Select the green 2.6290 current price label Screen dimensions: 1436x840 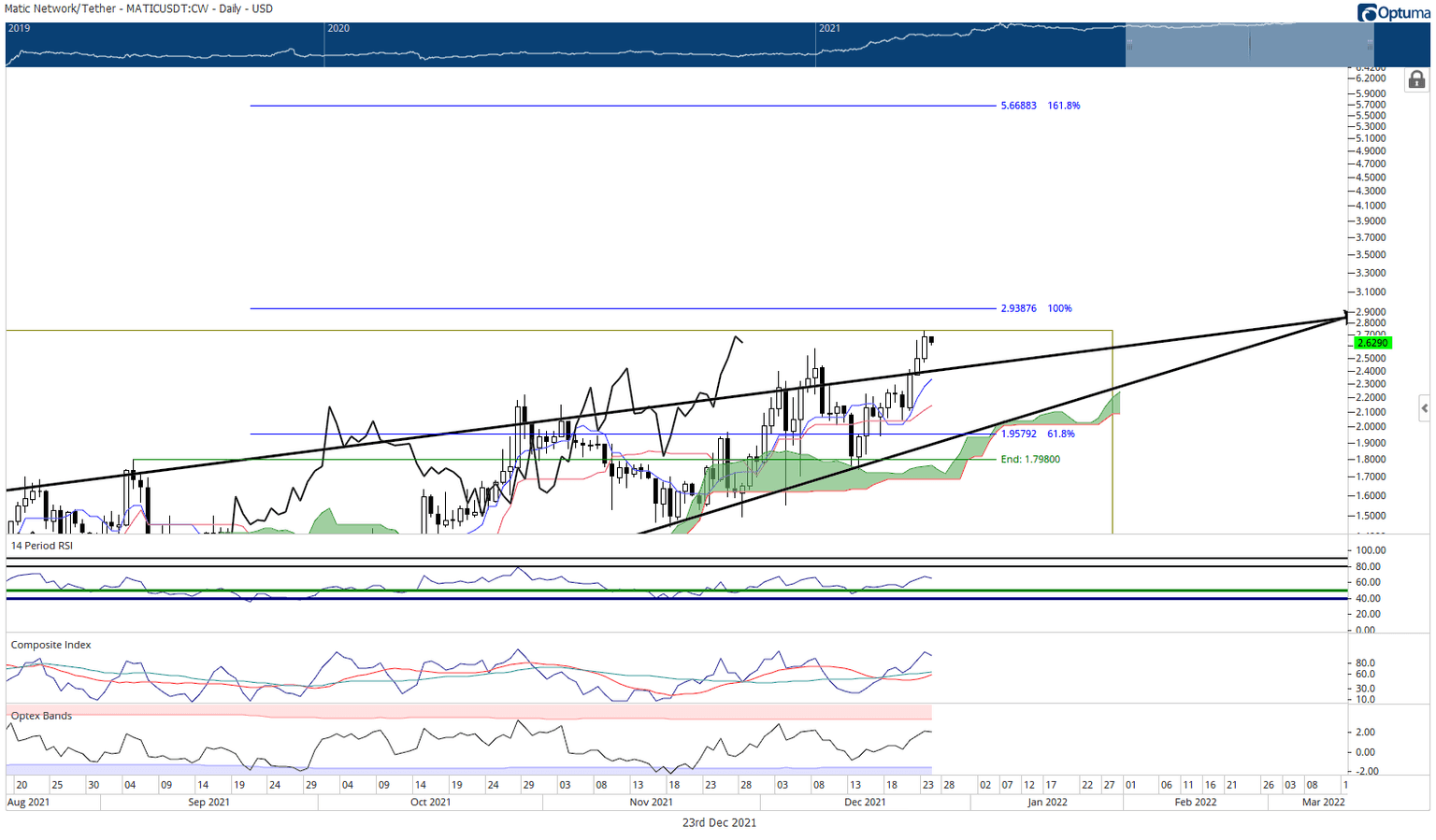(1371, 343)
